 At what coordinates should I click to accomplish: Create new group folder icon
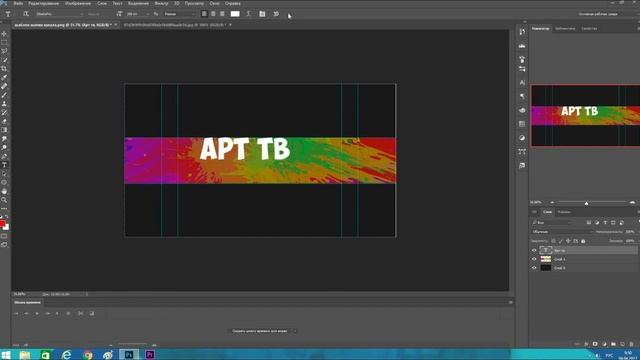613,344
